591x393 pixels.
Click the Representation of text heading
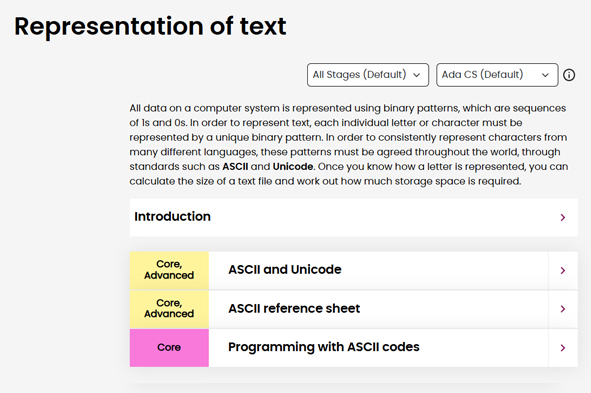pos(150,26)
